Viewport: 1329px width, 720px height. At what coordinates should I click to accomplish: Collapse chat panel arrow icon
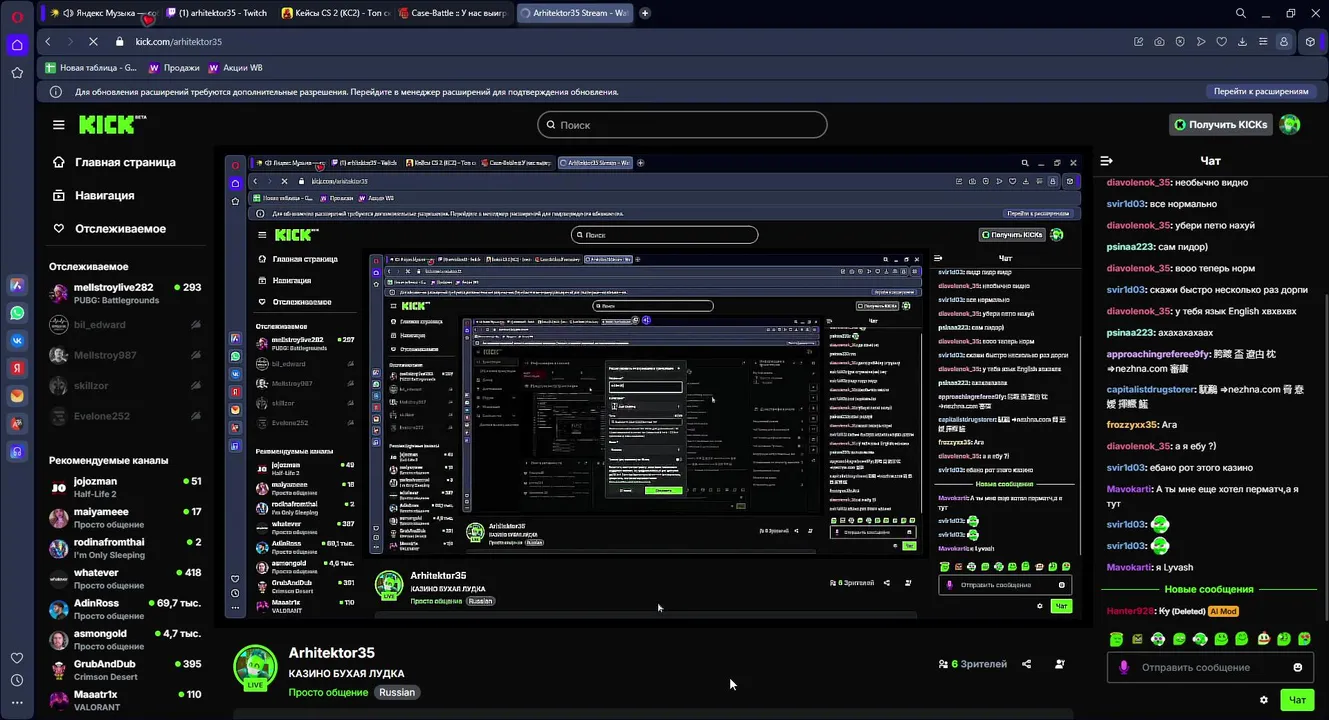tap(1107, 161)
